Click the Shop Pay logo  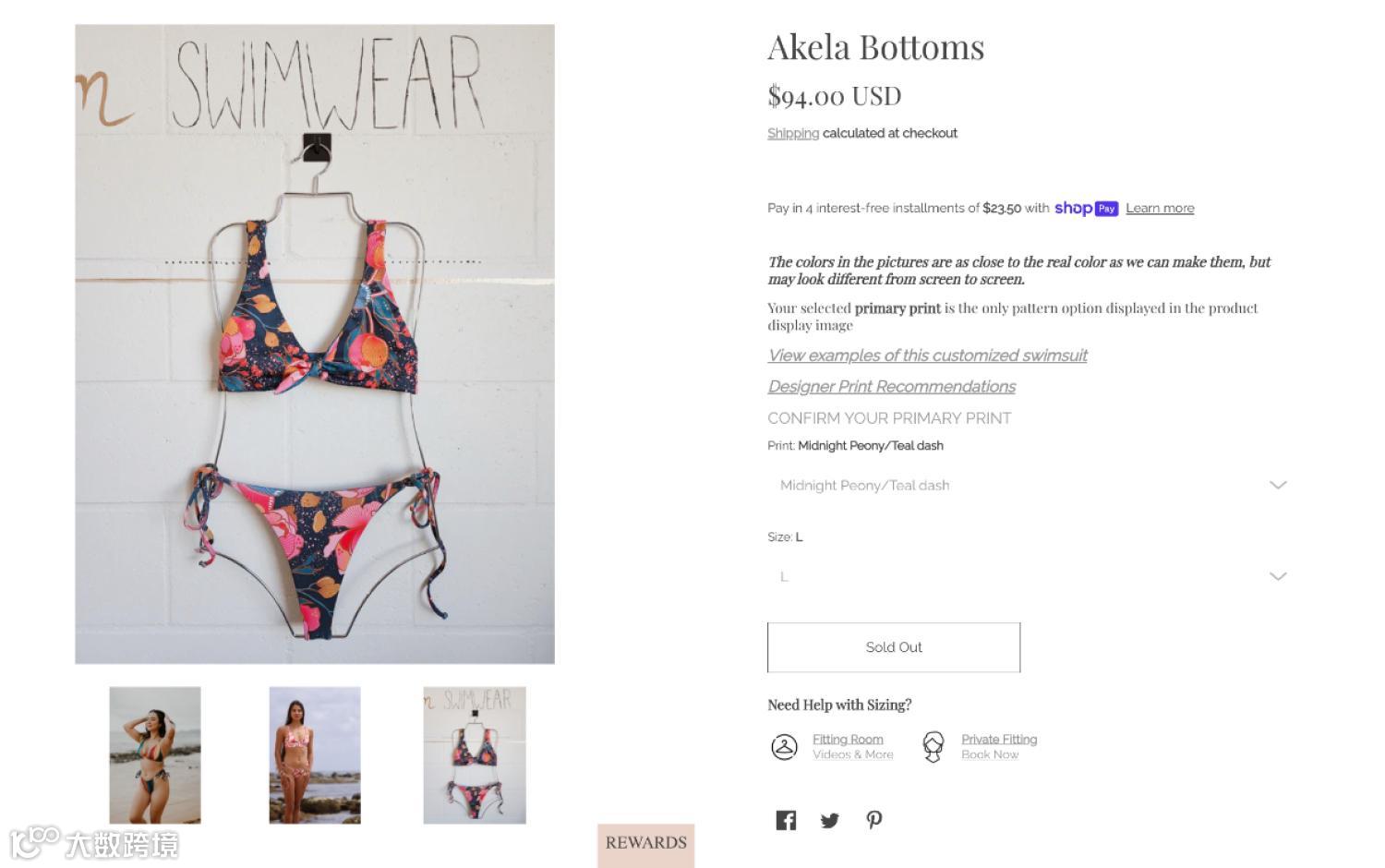[1086, 209]
